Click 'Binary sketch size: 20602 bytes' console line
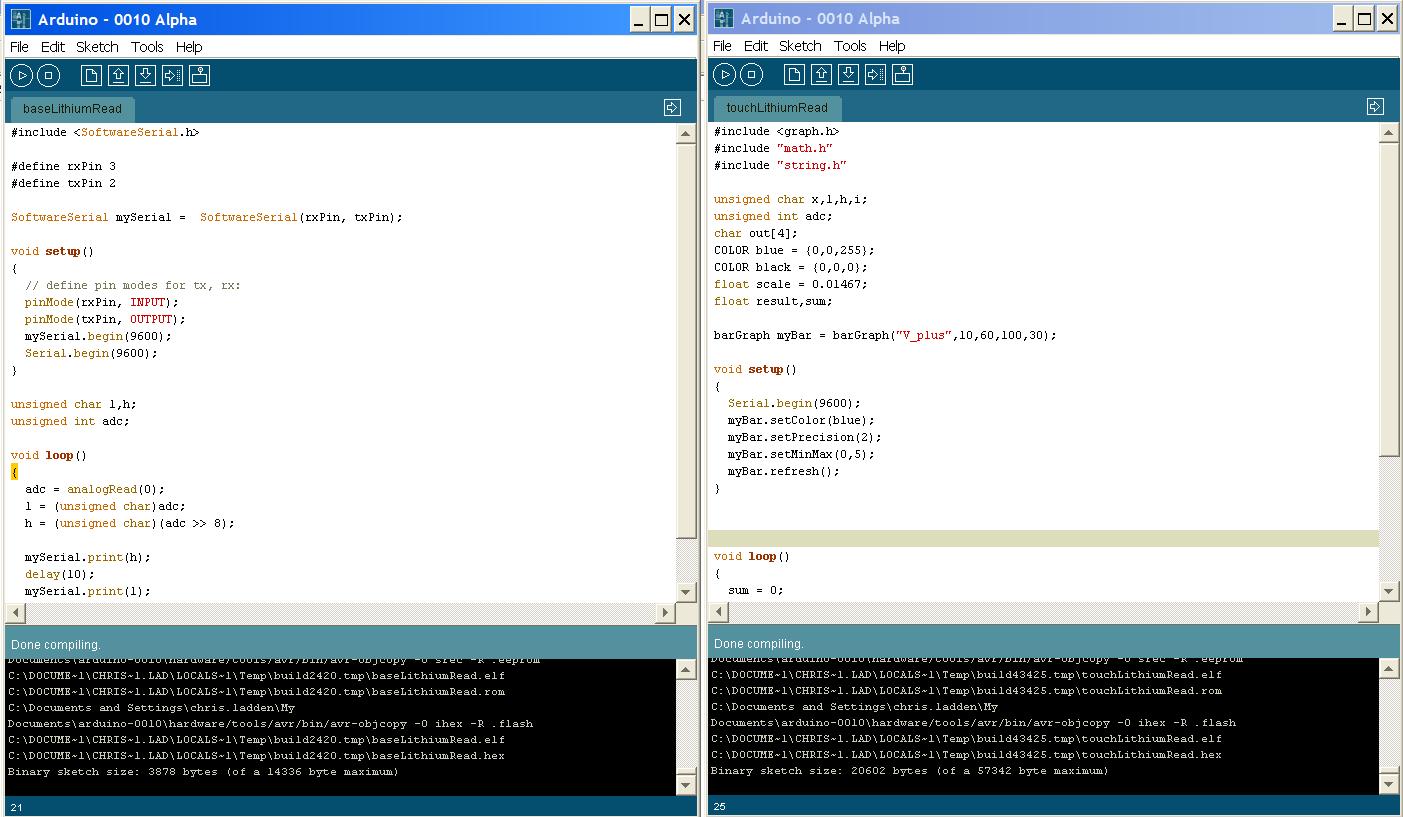The image size is (1403, 817). click(x=909, y=771)
